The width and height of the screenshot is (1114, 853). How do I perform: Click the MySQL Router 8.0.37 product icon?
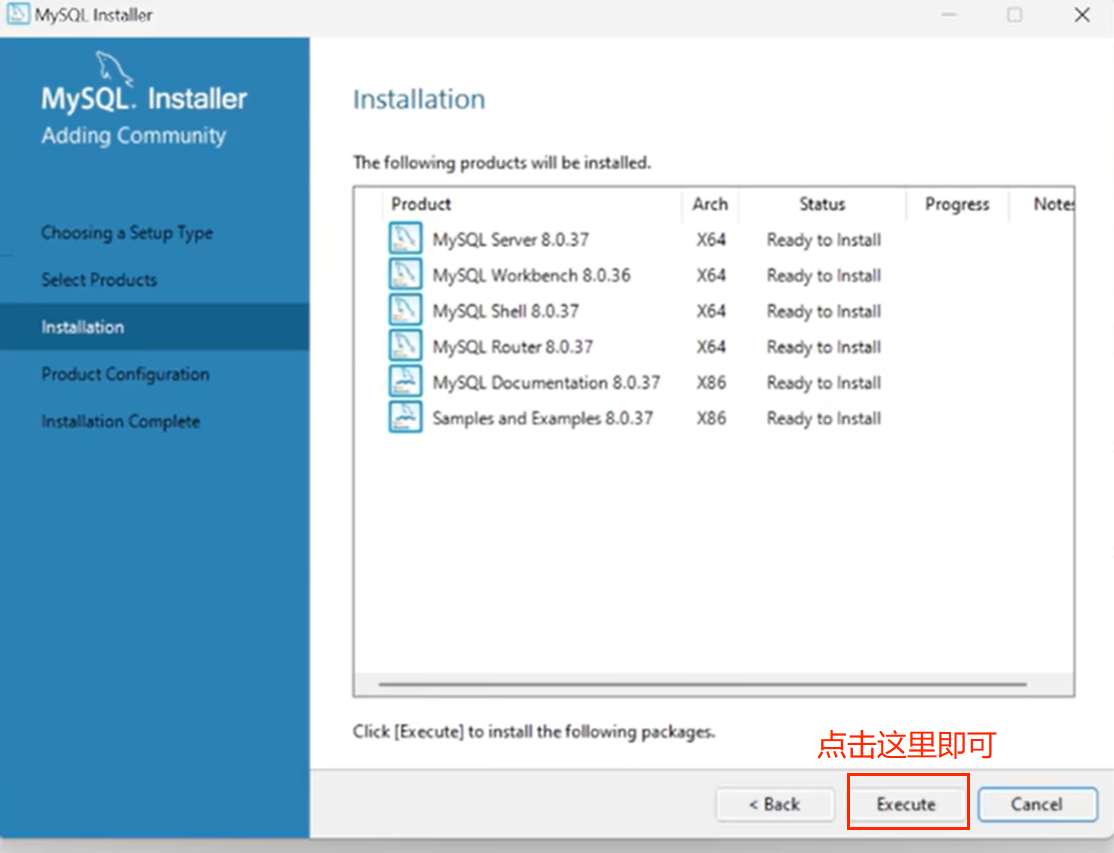pos(406,346)
